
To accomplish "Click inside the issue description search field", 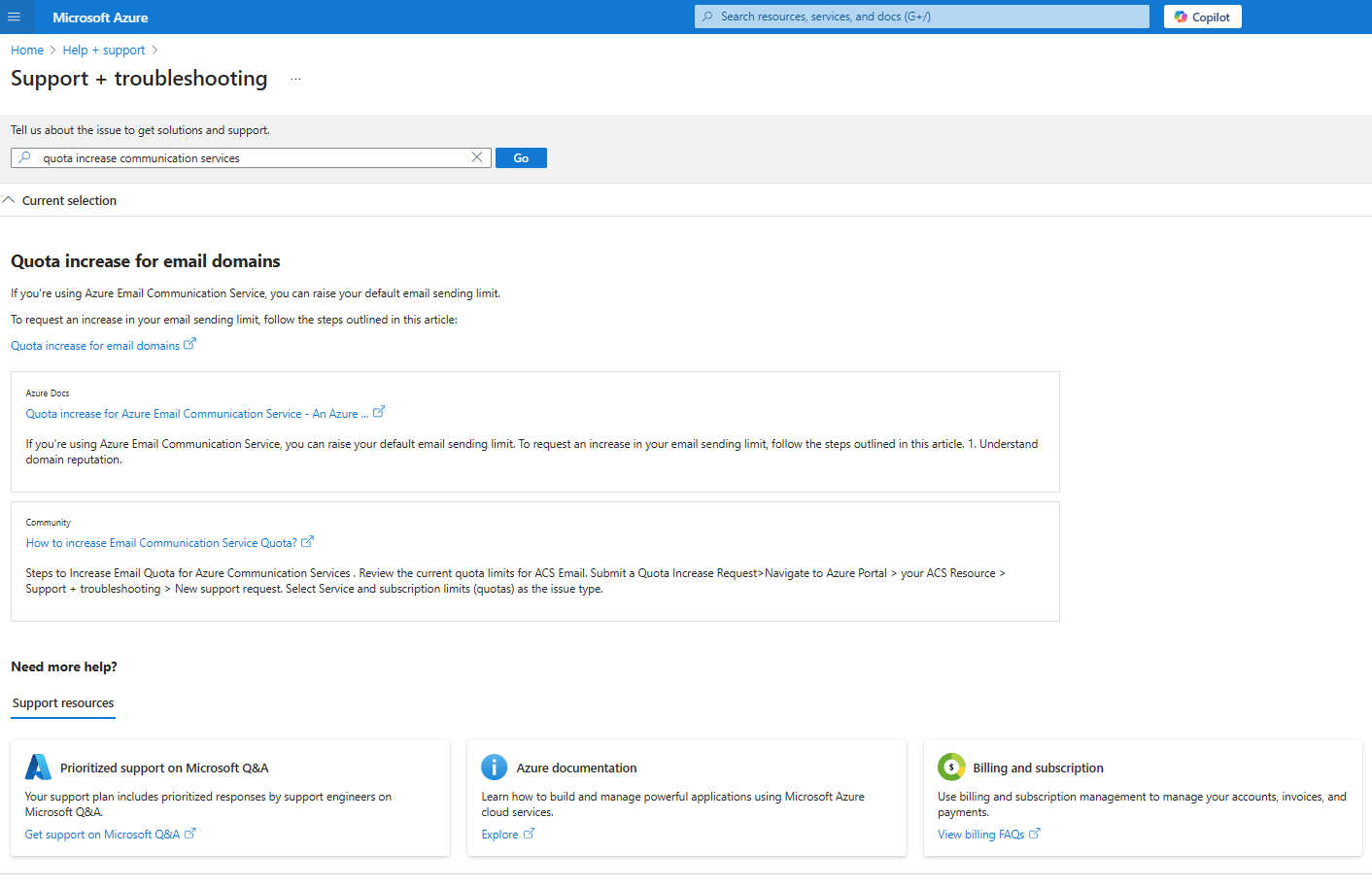I will [243, 156].
